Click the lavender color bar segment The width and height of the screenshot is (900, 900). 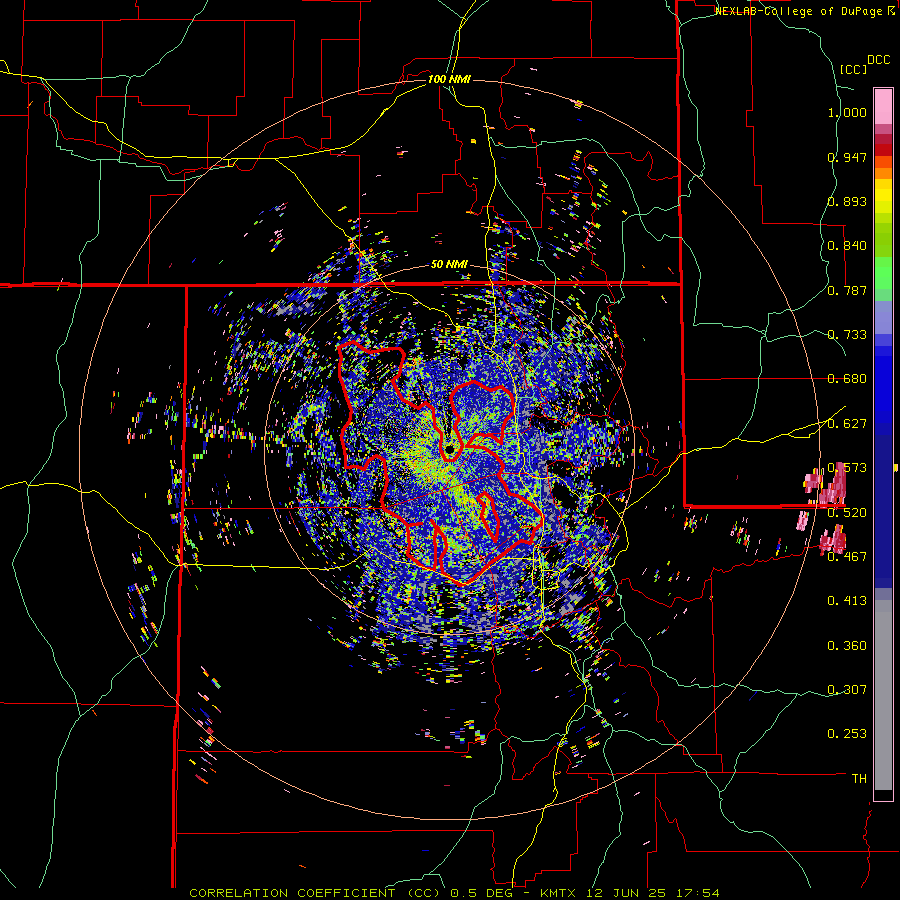pyautogui.click(x=883, y=317)
